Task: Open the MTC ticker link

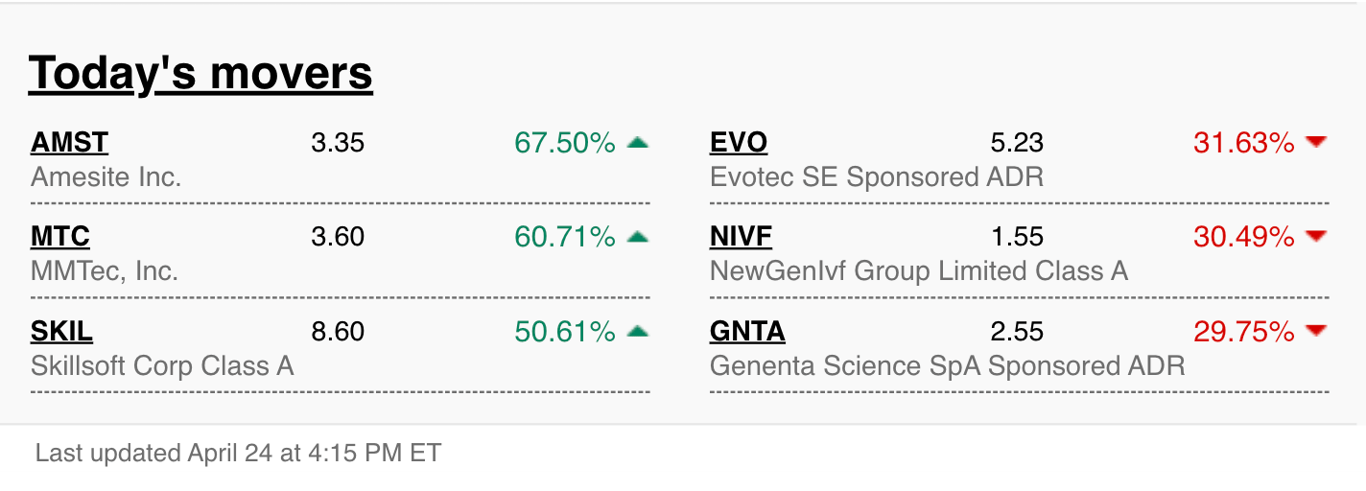Action: tap(60, 237)
